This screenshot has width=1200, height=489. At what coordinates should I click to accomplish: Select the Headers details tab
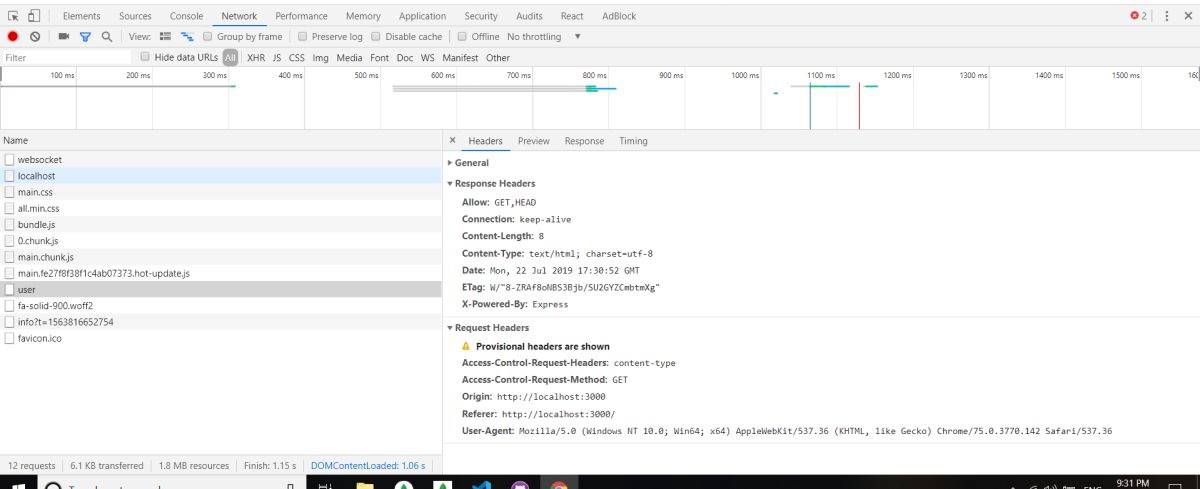(x=485, y=141)
